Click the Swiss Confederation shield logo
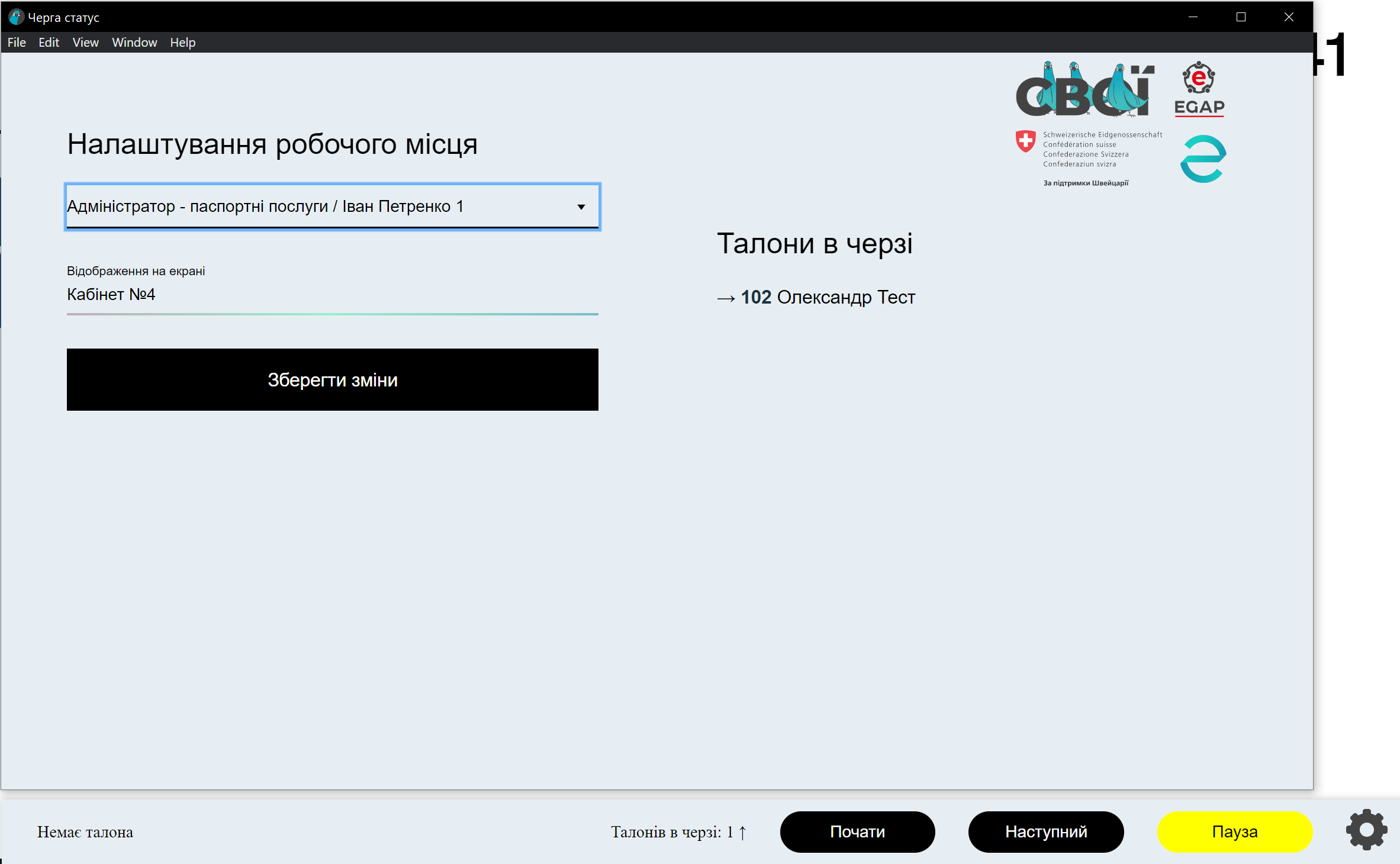1400x864 pixels. coord(1025,142)
